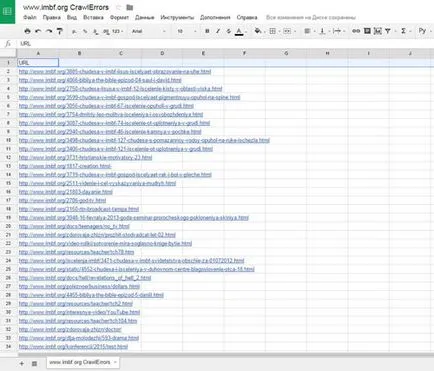The height and width of the screenshot is (371, 434).
Task: Click the fx formula icon
Action: (x=8, y=44)
